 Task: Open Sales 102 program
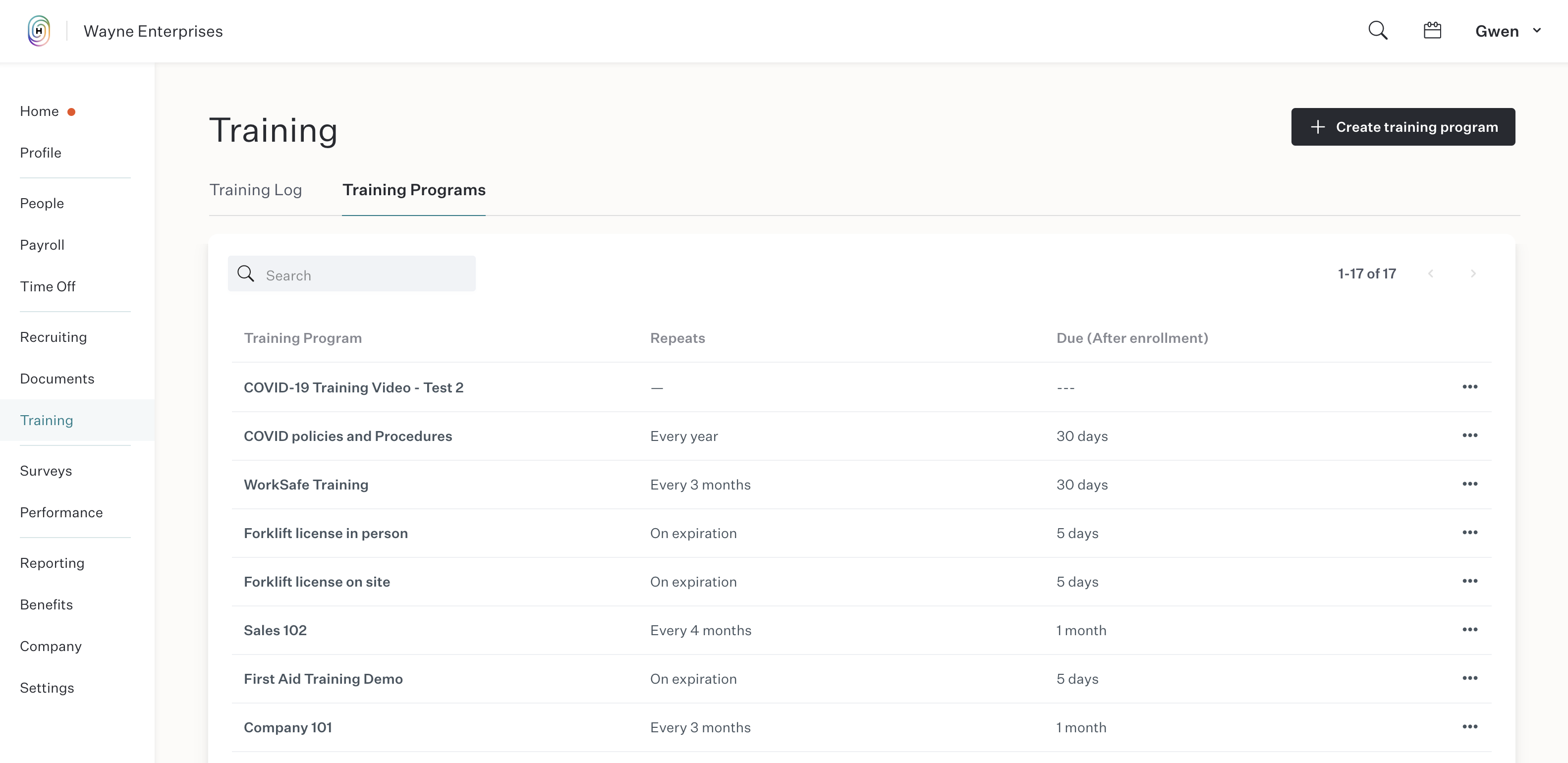(x=275, y=630)
